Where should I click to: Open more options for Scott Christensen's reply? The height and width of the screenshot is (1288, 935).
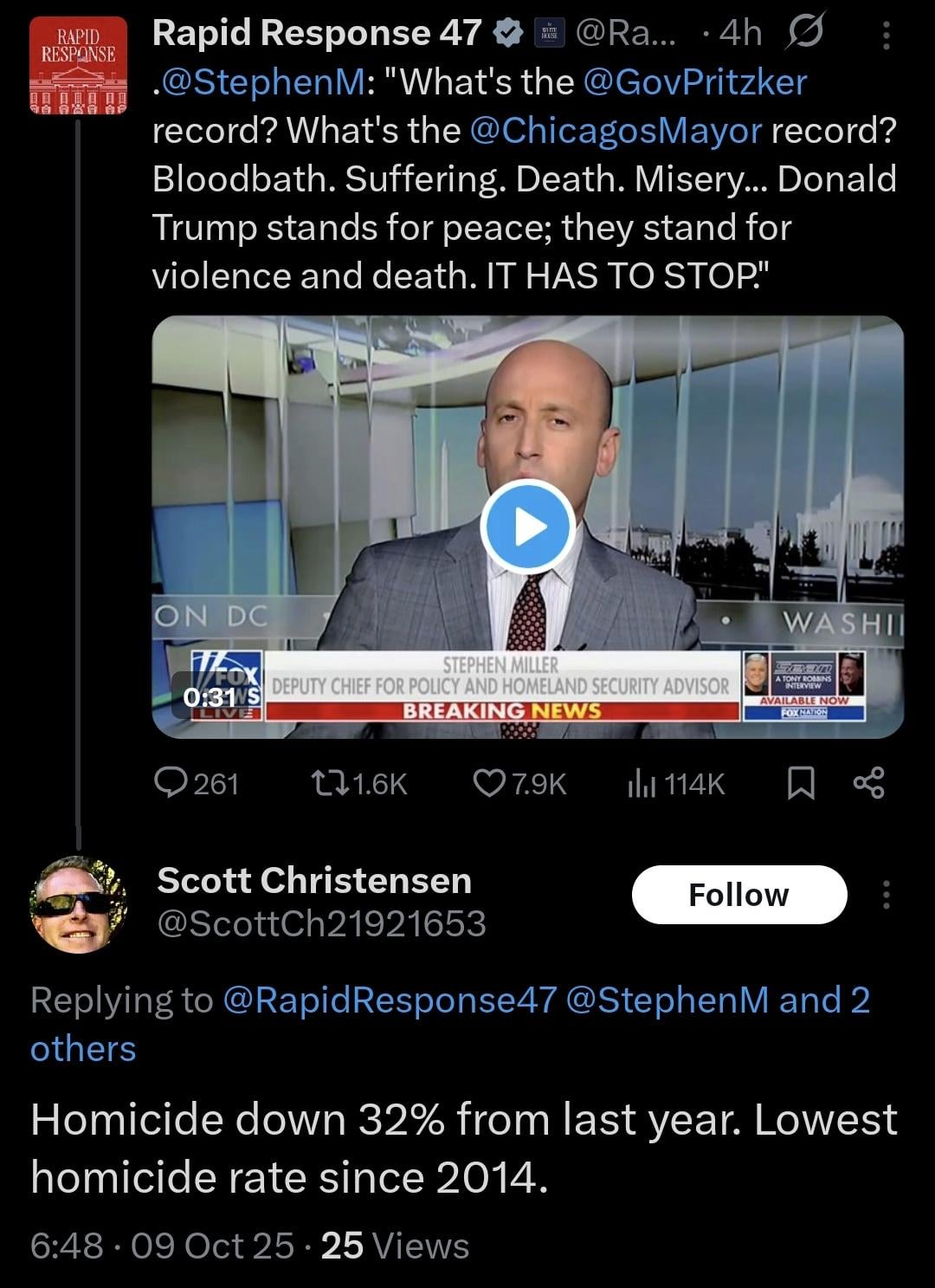click(x=886, y=895)
